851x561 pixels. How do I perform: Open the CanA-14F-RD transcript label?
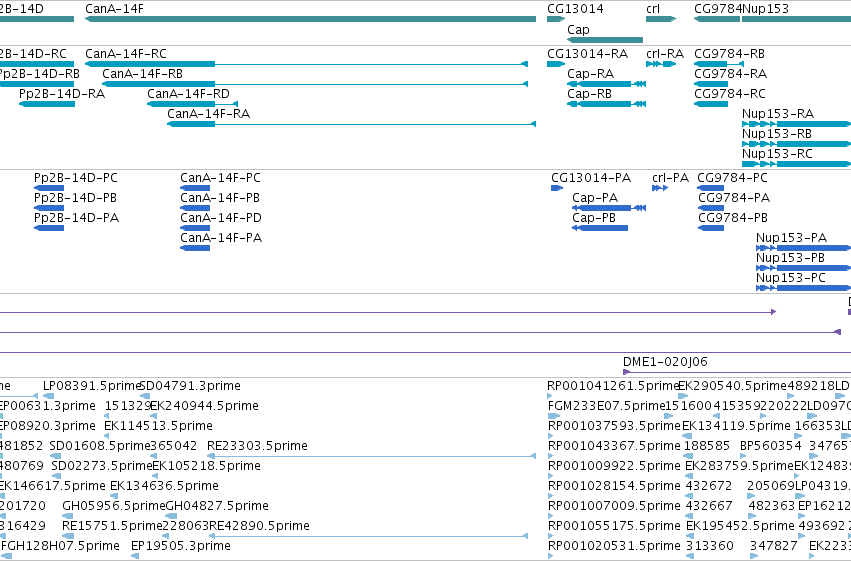pyautogui.click(x=188, y=94)
